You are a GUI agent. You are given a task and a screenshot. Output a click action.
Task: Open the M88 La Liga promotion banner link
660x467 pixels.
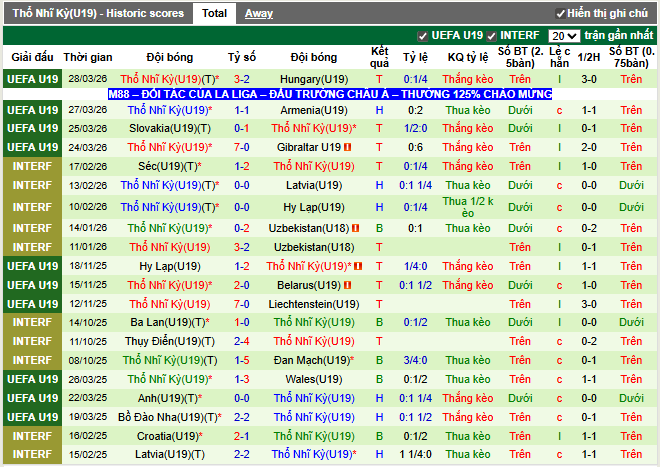click(330, 93)
